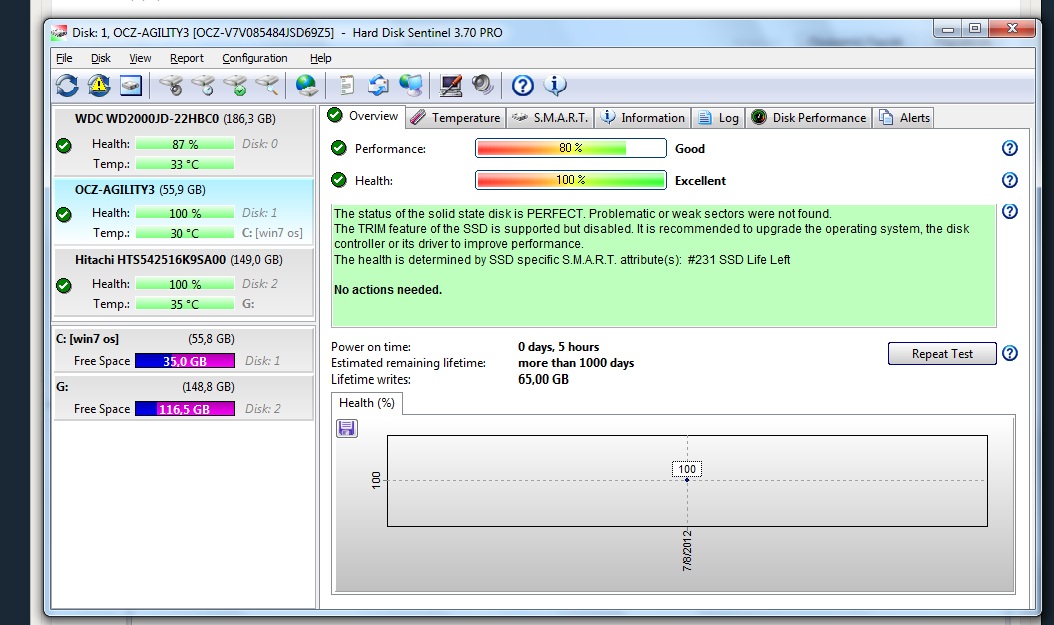Switch to the Log tab

click(718, 118)
